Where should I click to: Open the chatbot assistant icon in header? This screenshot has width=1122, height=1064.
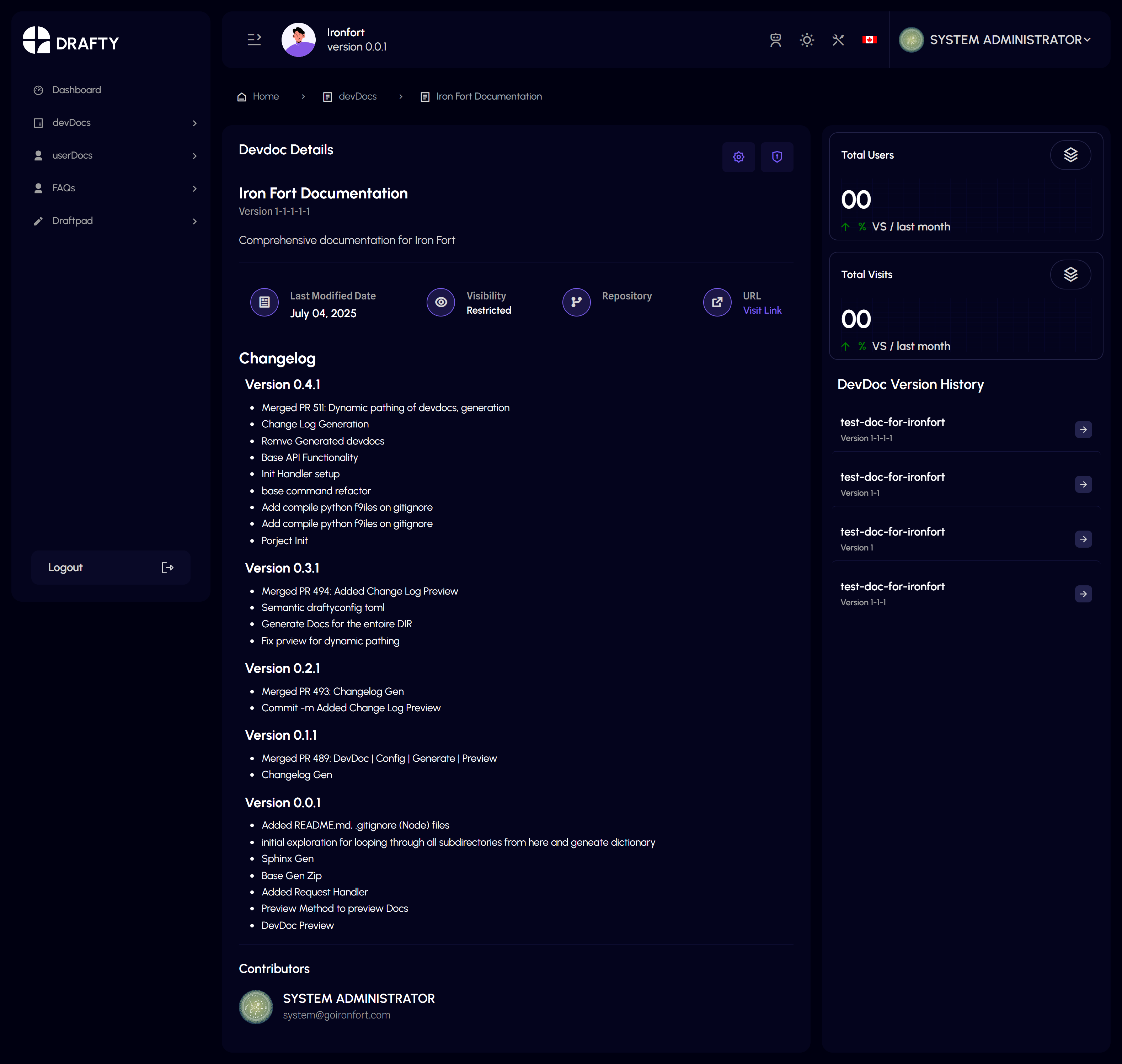click(775, 40)
